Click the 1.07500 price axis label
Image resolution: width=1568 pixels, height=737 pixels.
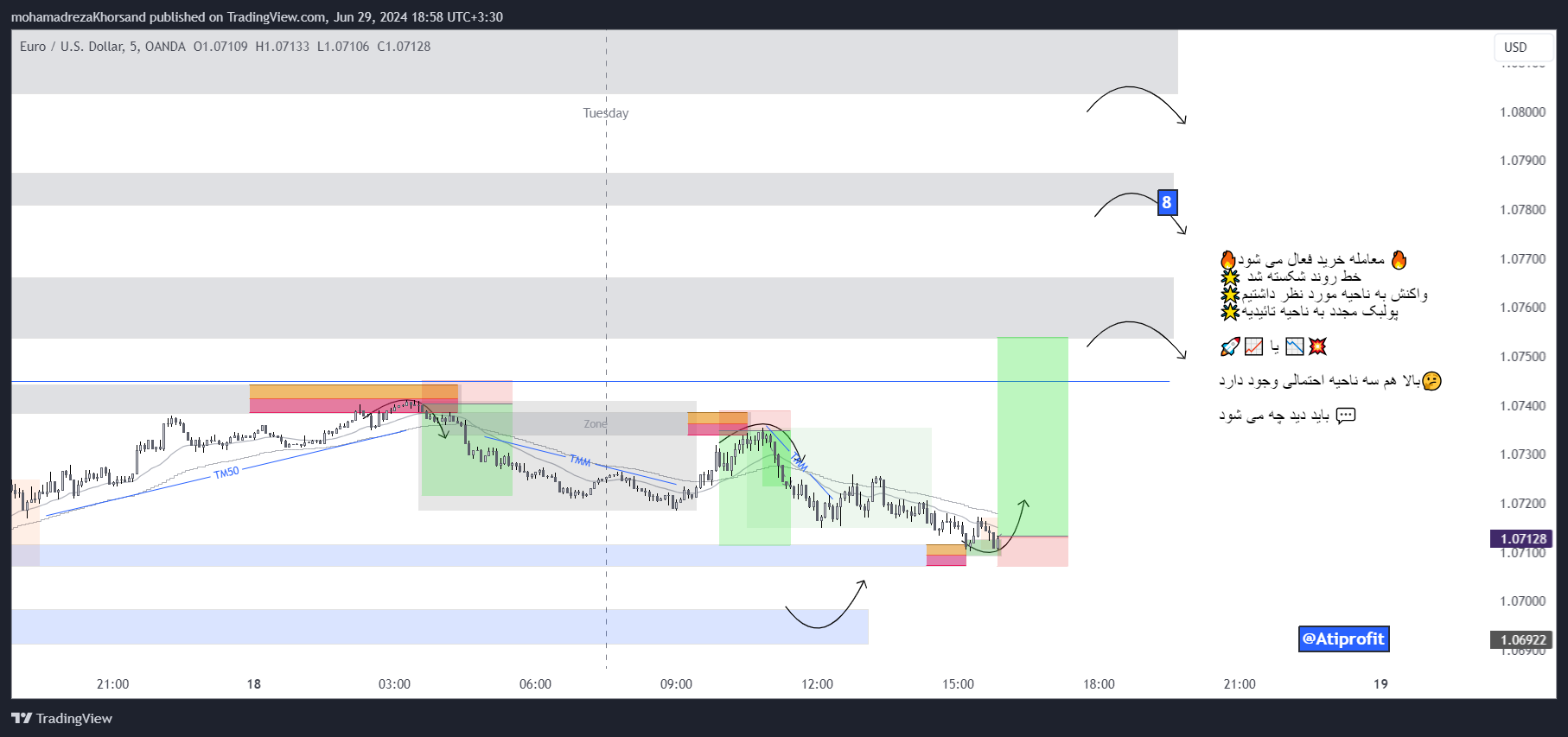(x=1522, y=356)
